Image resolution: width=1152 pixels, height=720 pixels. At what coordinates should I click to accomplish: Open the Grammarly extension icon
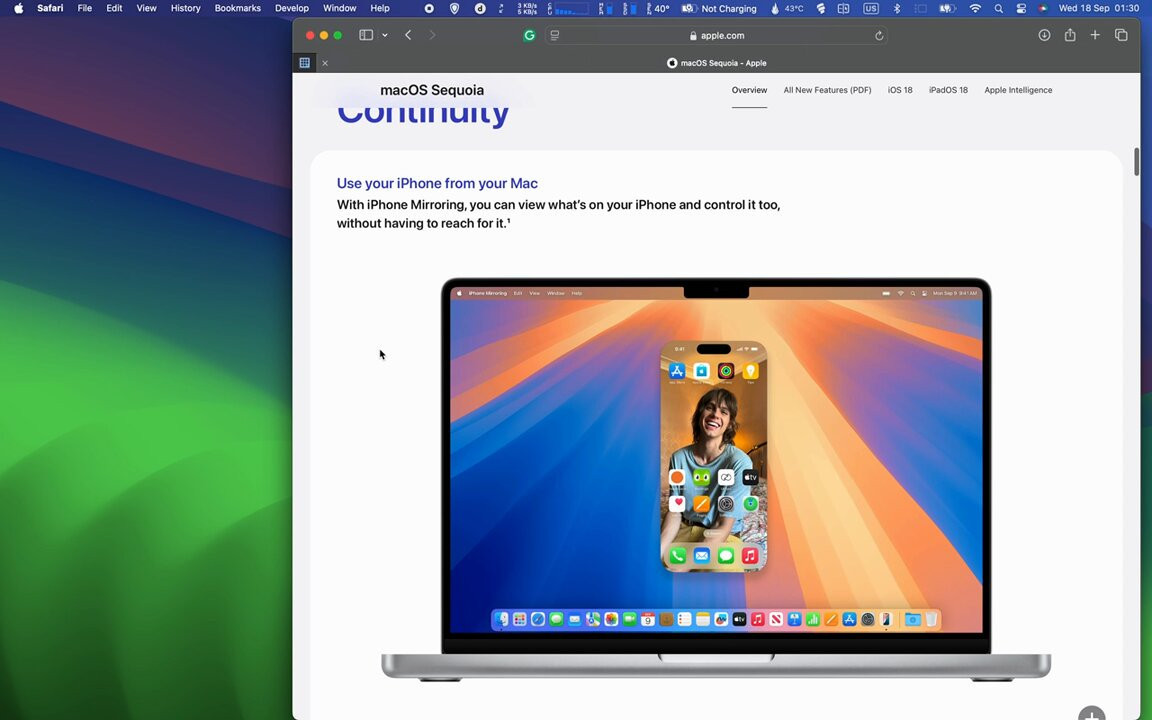click(x=529, y=35)
